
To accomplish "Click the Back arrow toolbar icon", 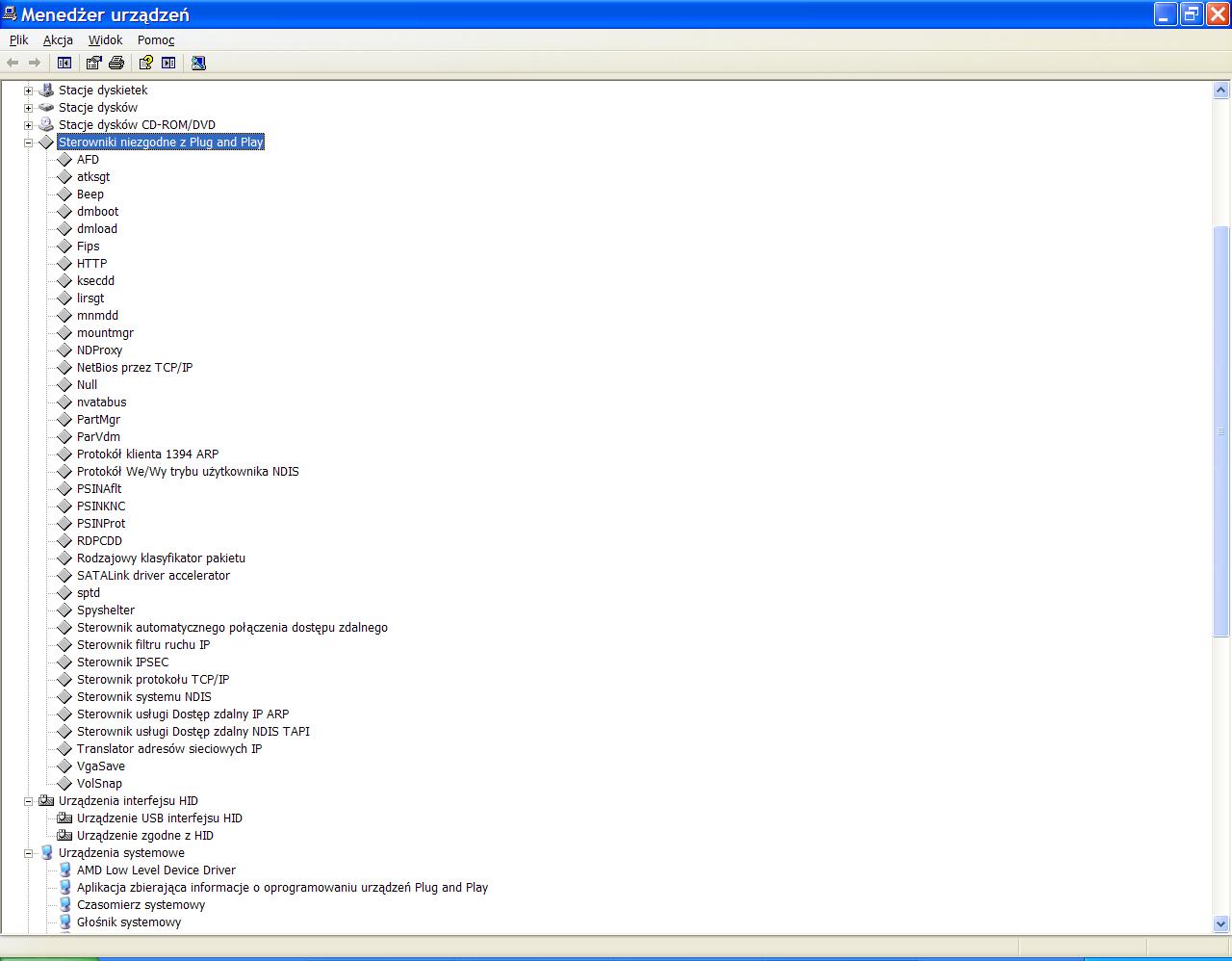I will click(13, 63).
